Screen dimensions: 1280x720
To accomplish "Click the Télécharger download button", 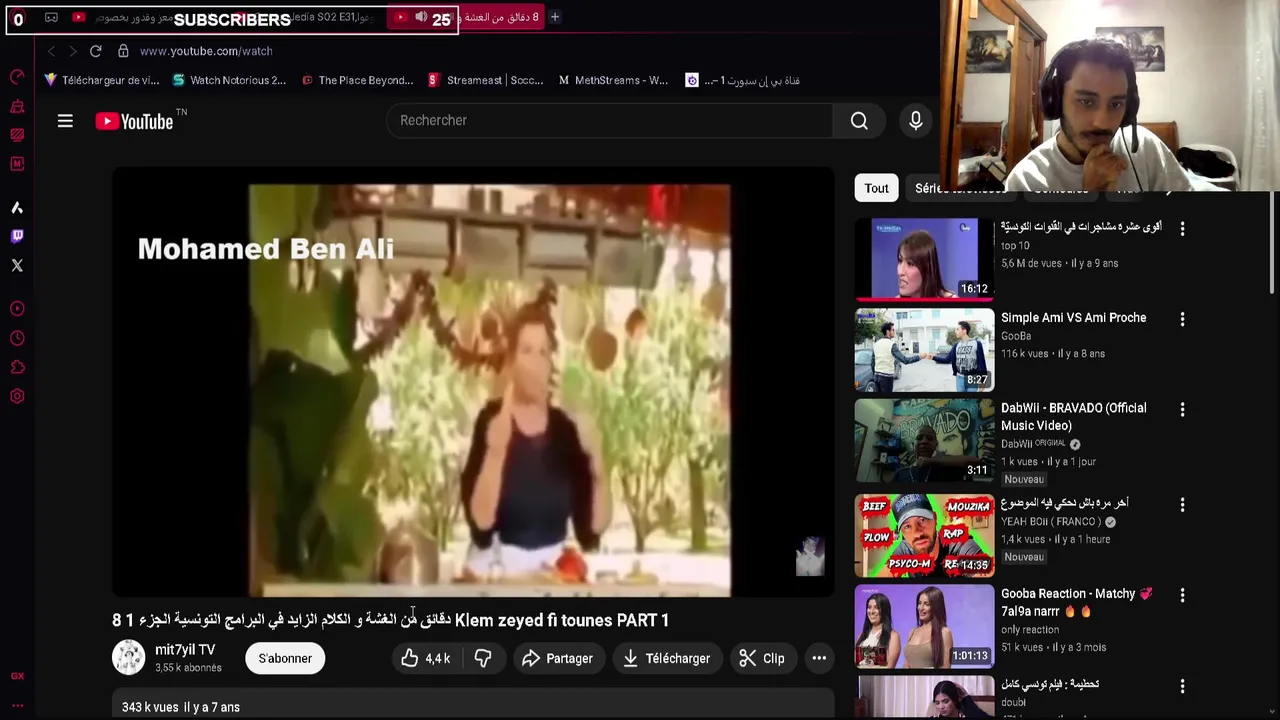I will click(666, 658).
